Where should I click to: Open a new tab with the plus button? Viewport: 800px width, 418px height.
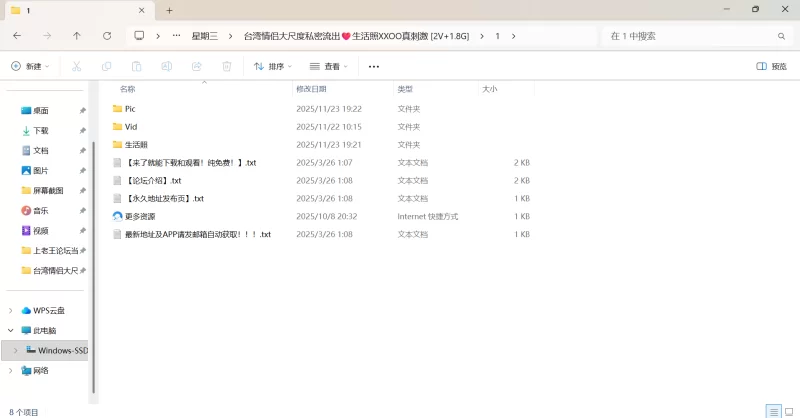169,10
